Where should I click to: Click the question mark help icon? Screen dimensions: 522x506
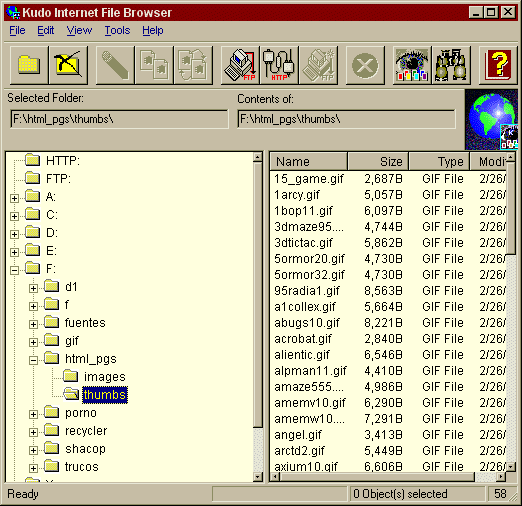(498, 65)
